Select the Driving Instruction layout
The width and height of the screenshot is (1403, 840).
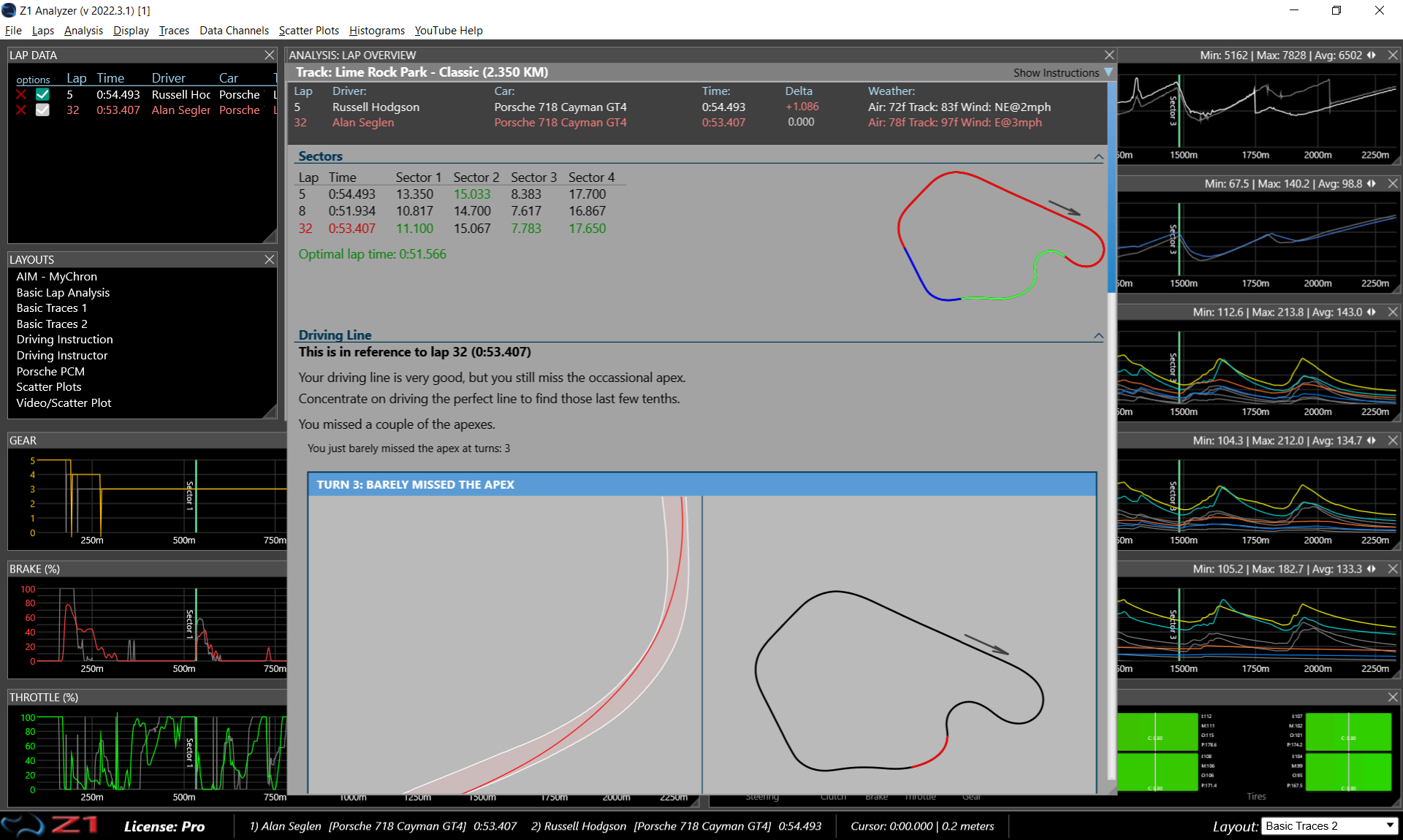64,340
